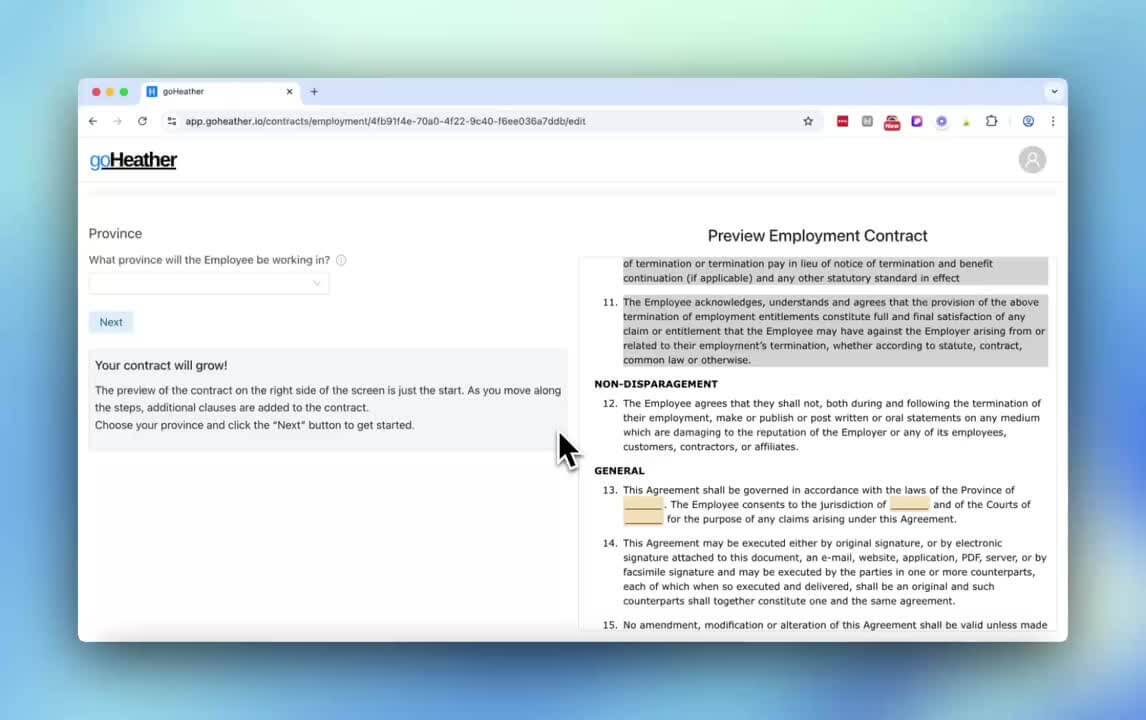Click the Preview Employment Contract heading
Screen dimensions: 1146x720
(x=817, y=236)
